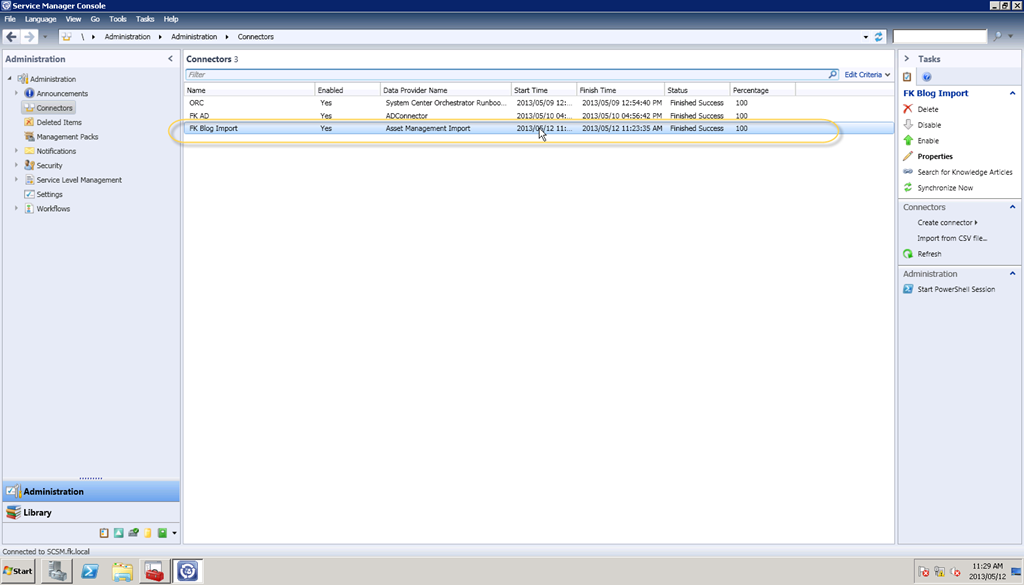Collapse the FK Blog Import tasks section
This screenshot has width=1024, height=585.
pyautogui.click(x=1012, y=93)
